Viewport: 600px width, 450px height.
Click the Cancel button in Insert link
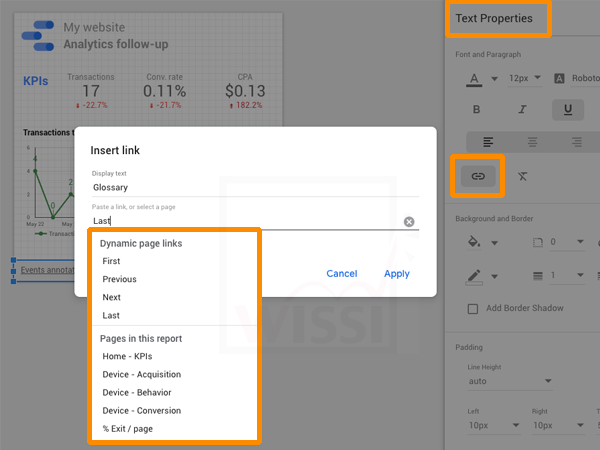(342, 274)
